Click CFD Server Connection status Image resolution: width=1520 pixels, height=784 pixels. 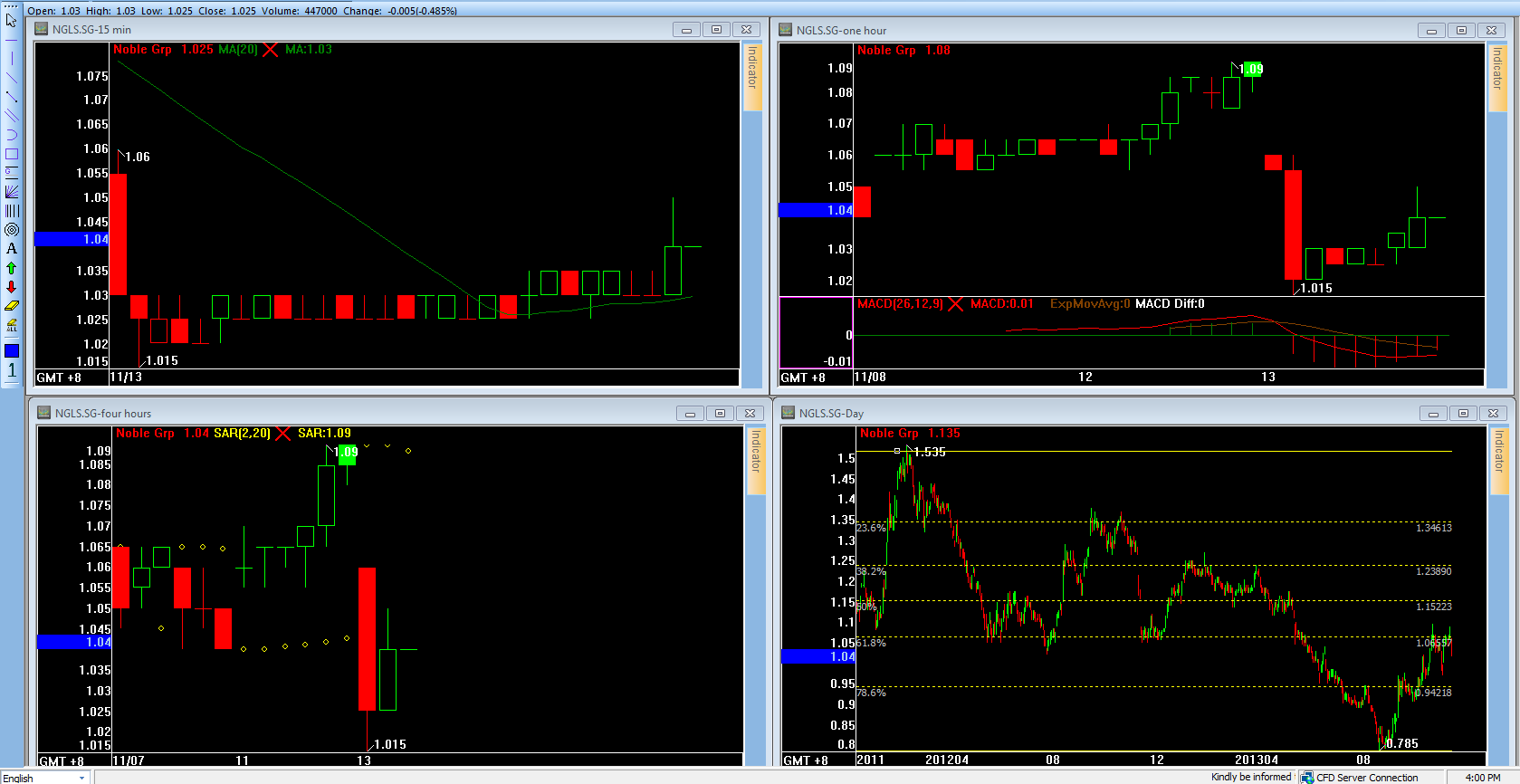[x=1359, y=778]
